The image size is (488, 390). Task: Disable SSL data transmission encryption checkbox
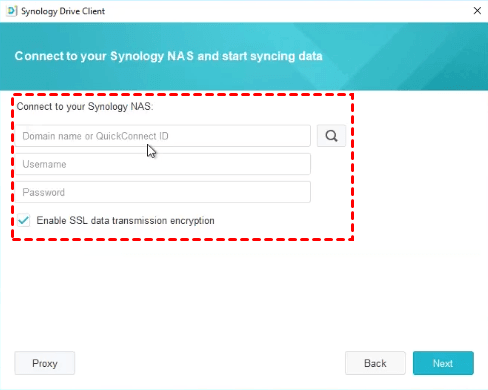pyautogui.click(x=24, y=220)
